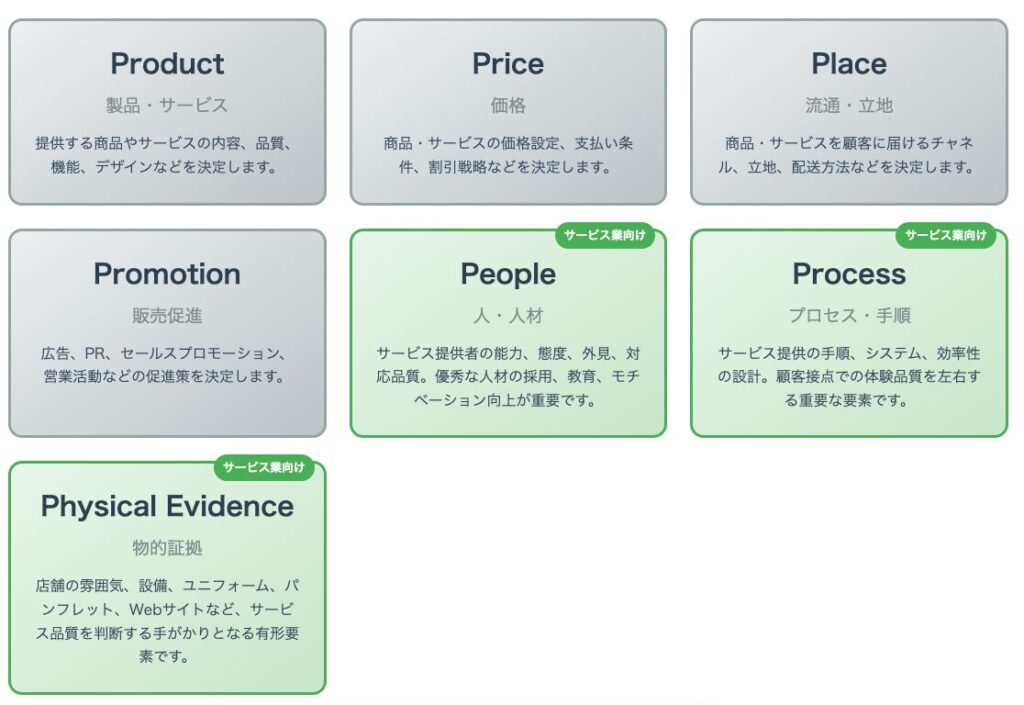Click the Promotion description text
Viewport: 1024px width, 705px height.
(x=164, y=365)
